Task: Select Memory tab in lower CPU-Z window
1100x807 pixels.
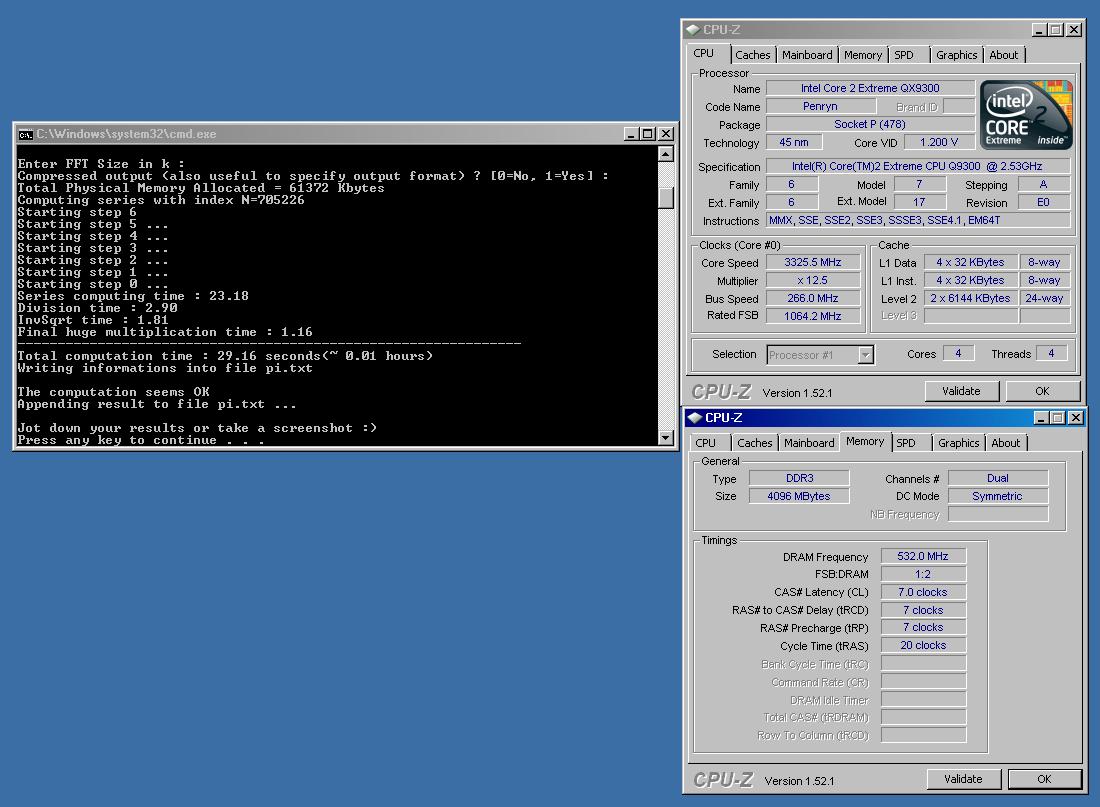Action: tap(865, 441)
